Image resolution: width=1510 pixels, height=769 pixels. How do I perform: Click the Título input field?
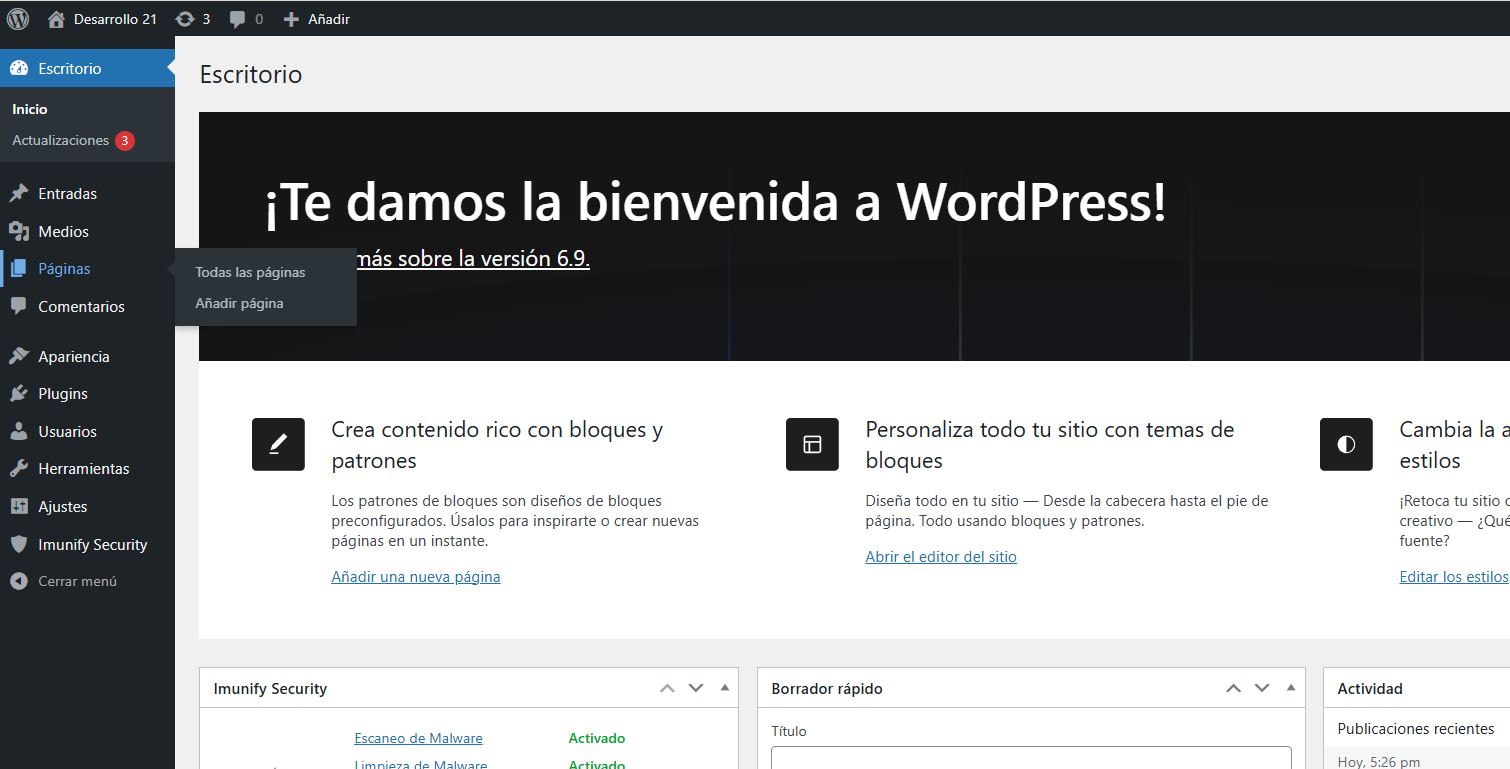click(1030, 757)
